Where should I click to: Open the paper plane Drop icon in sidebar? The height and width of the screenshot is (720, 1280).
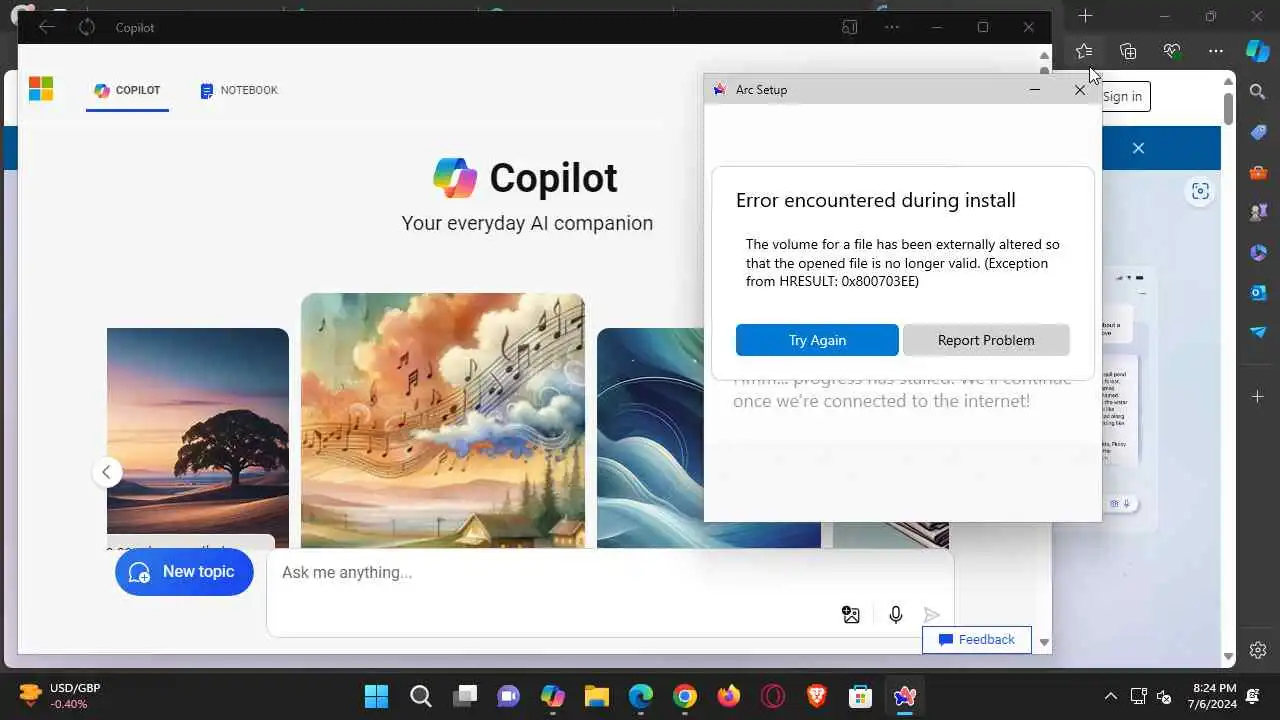[x=1258, y=332]
